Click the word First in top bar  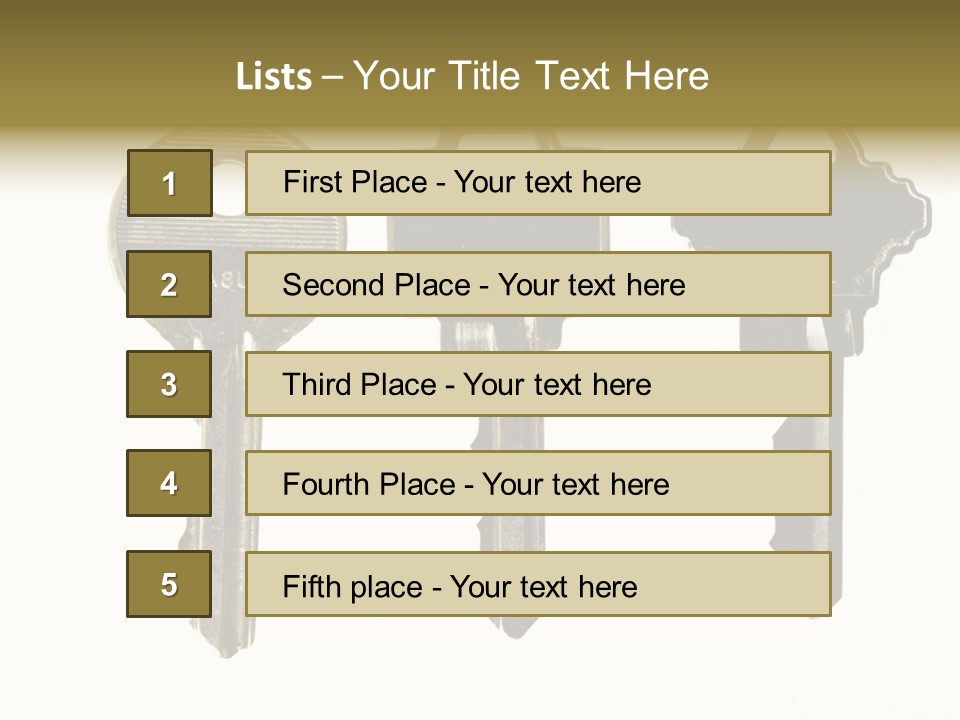click(x=309, y=182)
